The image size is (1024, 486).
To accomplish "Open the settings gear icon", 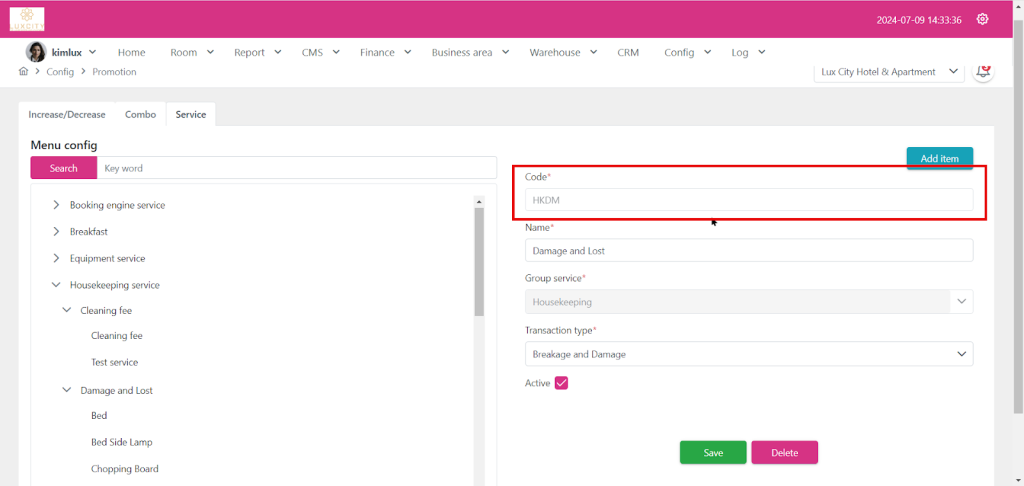I will [982, 19].
